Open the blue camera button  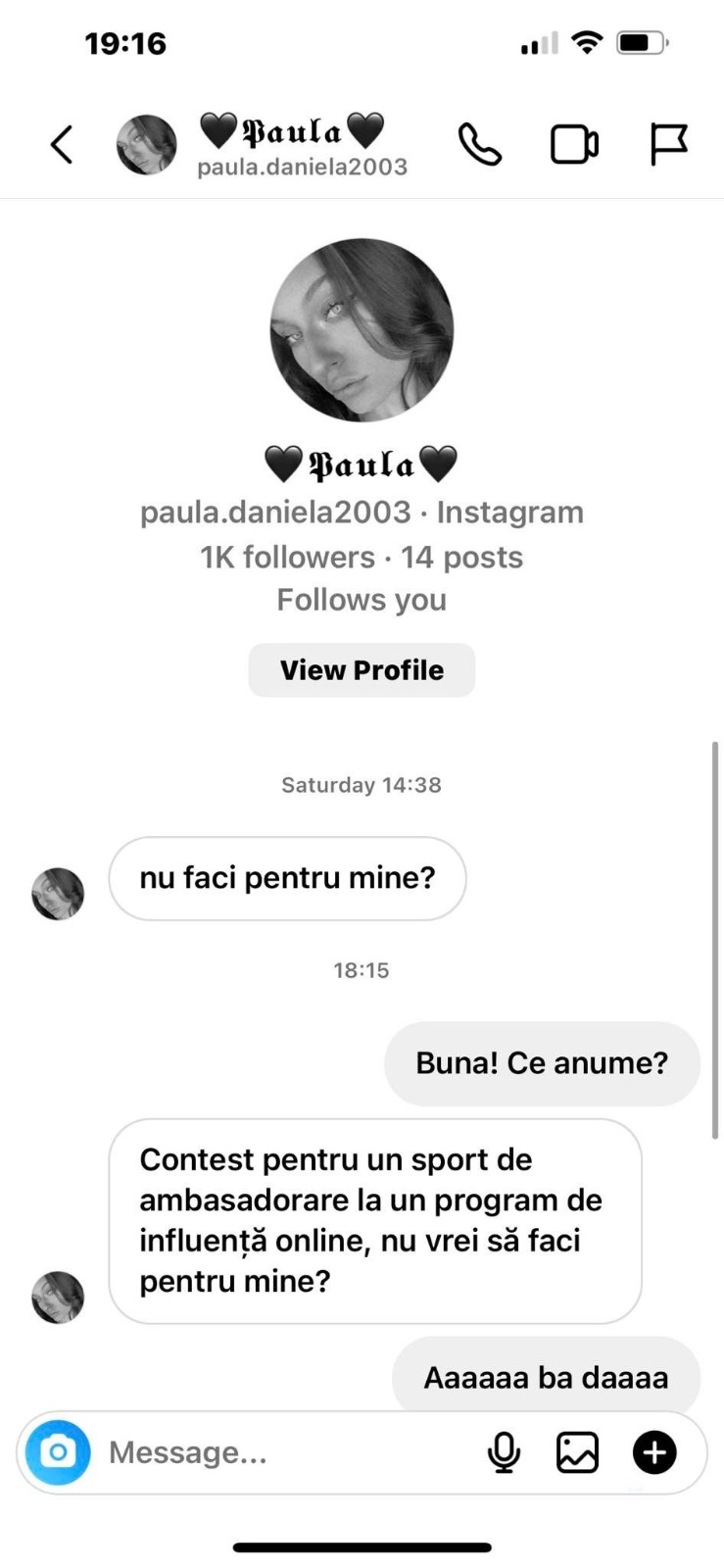(58, 1452)
